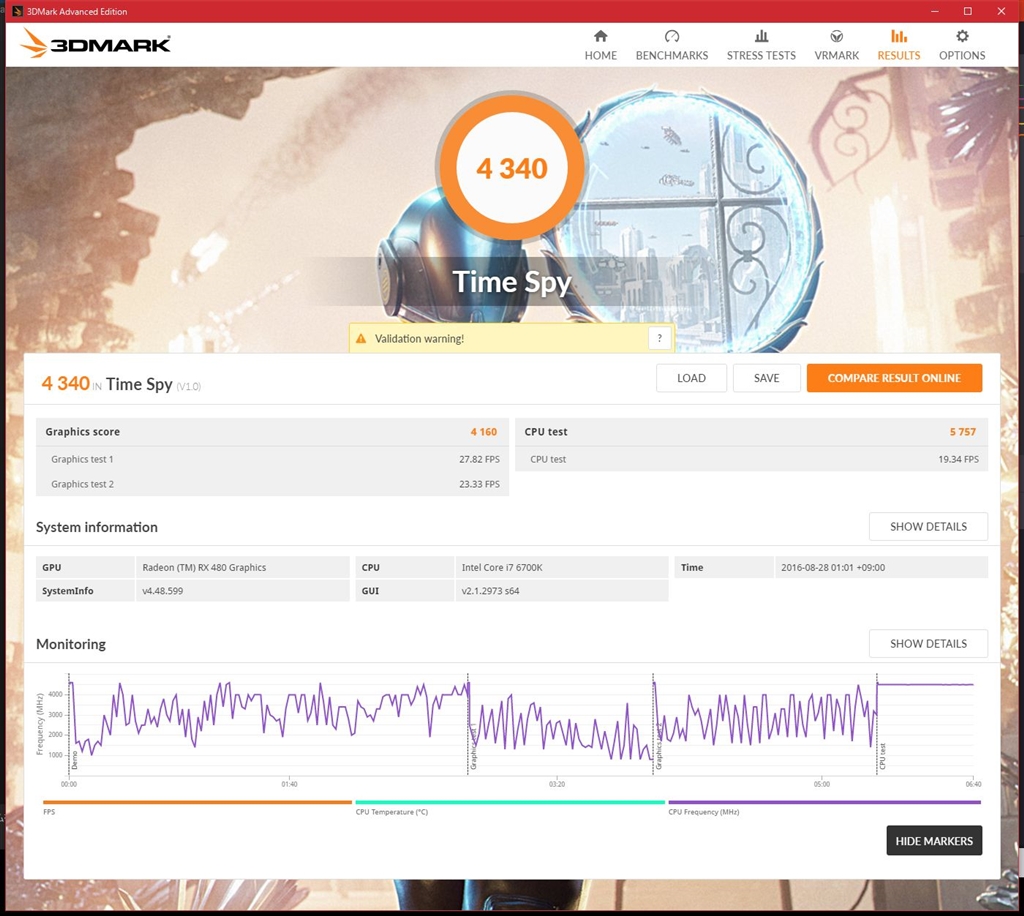The height and width of the screenshot is (916, 1024).
Task: Open the Stress Tests bar chart icon
Action: (x=761, y=36)
